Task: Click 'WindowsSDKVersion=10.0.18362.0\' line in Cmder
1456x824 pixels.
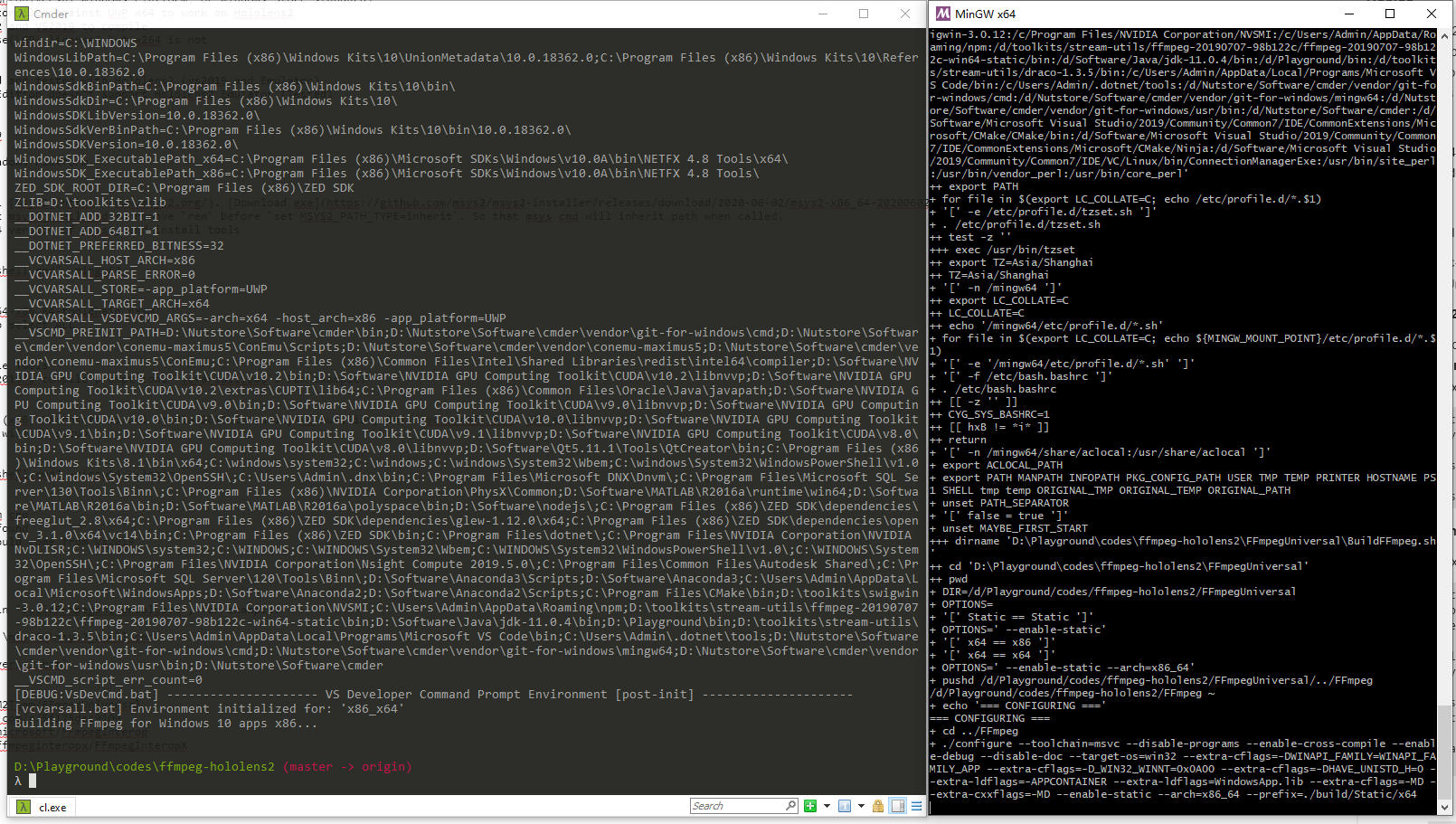Action: [126, 145]
